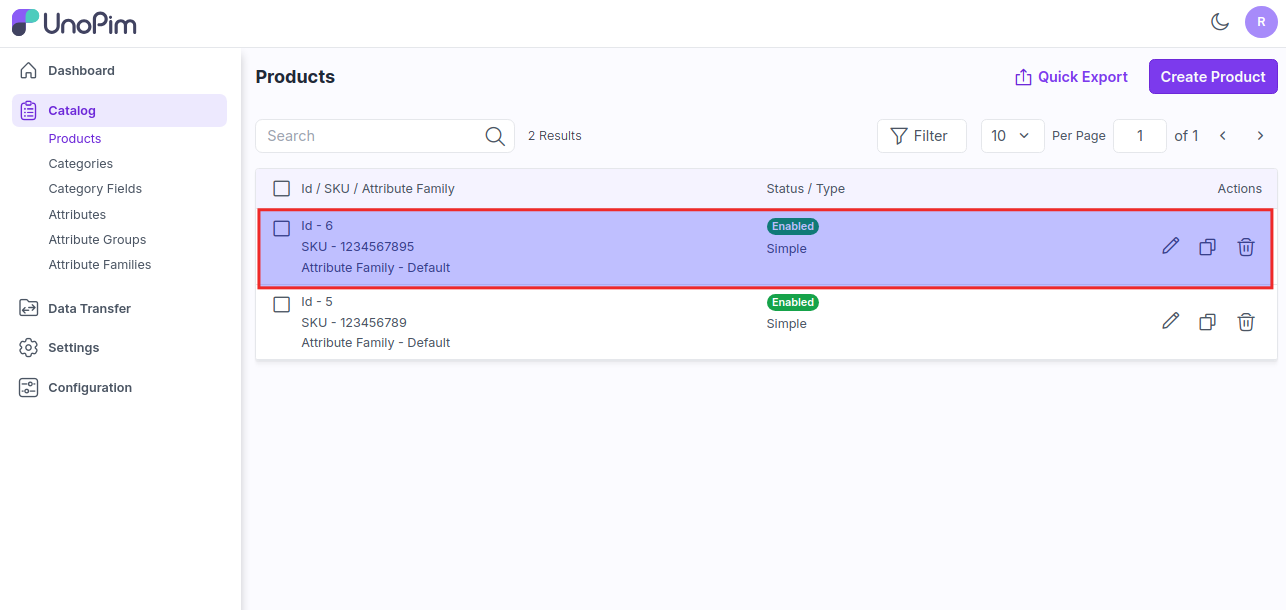
Task: Tick the checkbox for product Id 5
Action: [x=282, y=304]
